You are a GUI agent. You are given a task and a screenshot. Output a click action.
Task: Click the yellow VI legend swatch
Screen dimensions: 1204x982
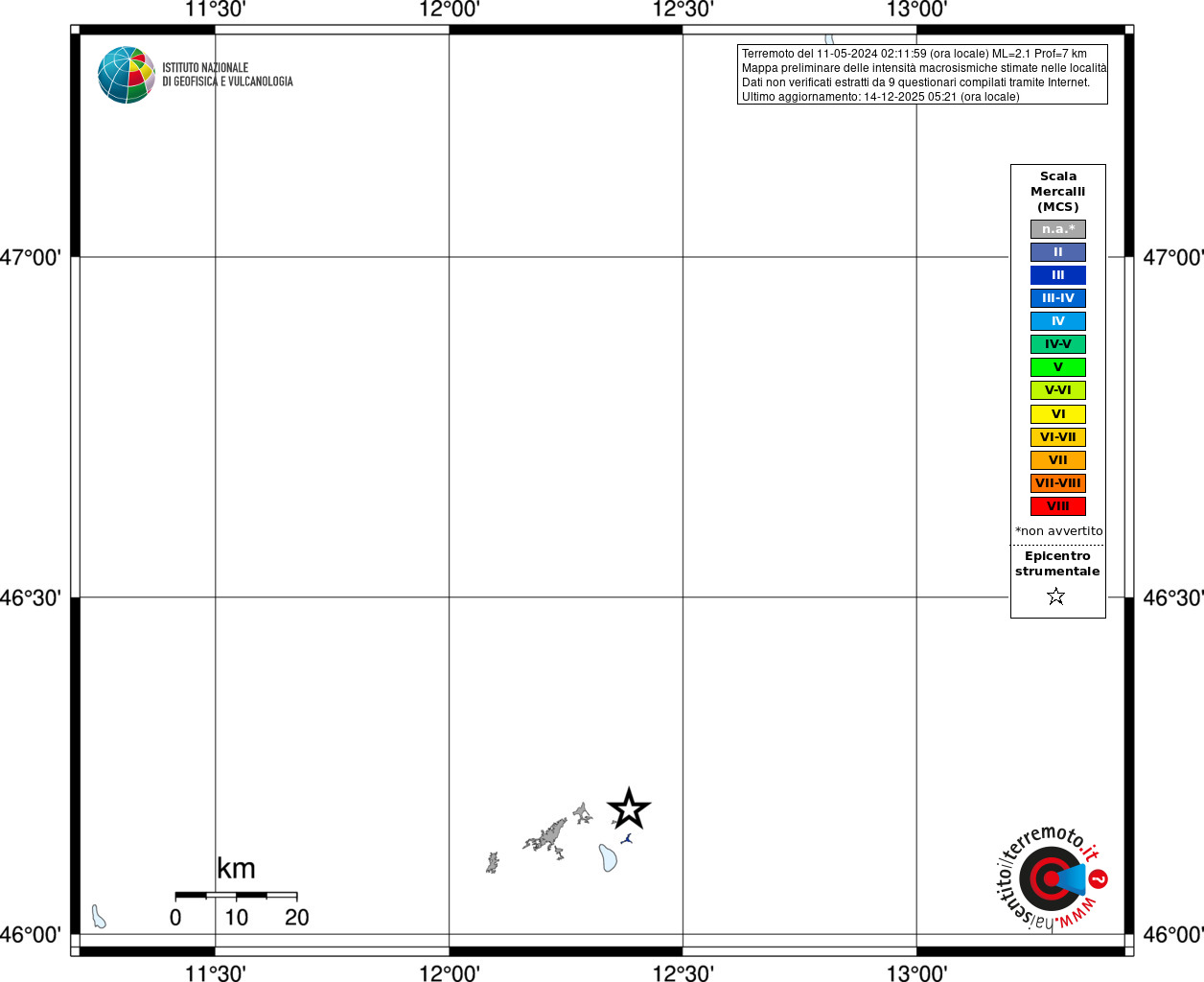click(1058, 414)
